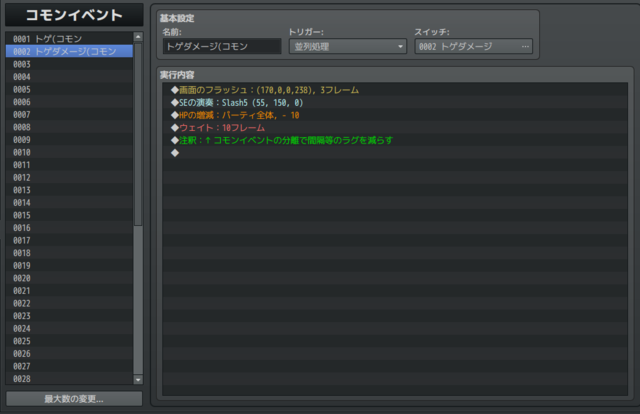Select empty common event 0014
The height and width of the screenshot is (414, 640).
coord(69,203)
